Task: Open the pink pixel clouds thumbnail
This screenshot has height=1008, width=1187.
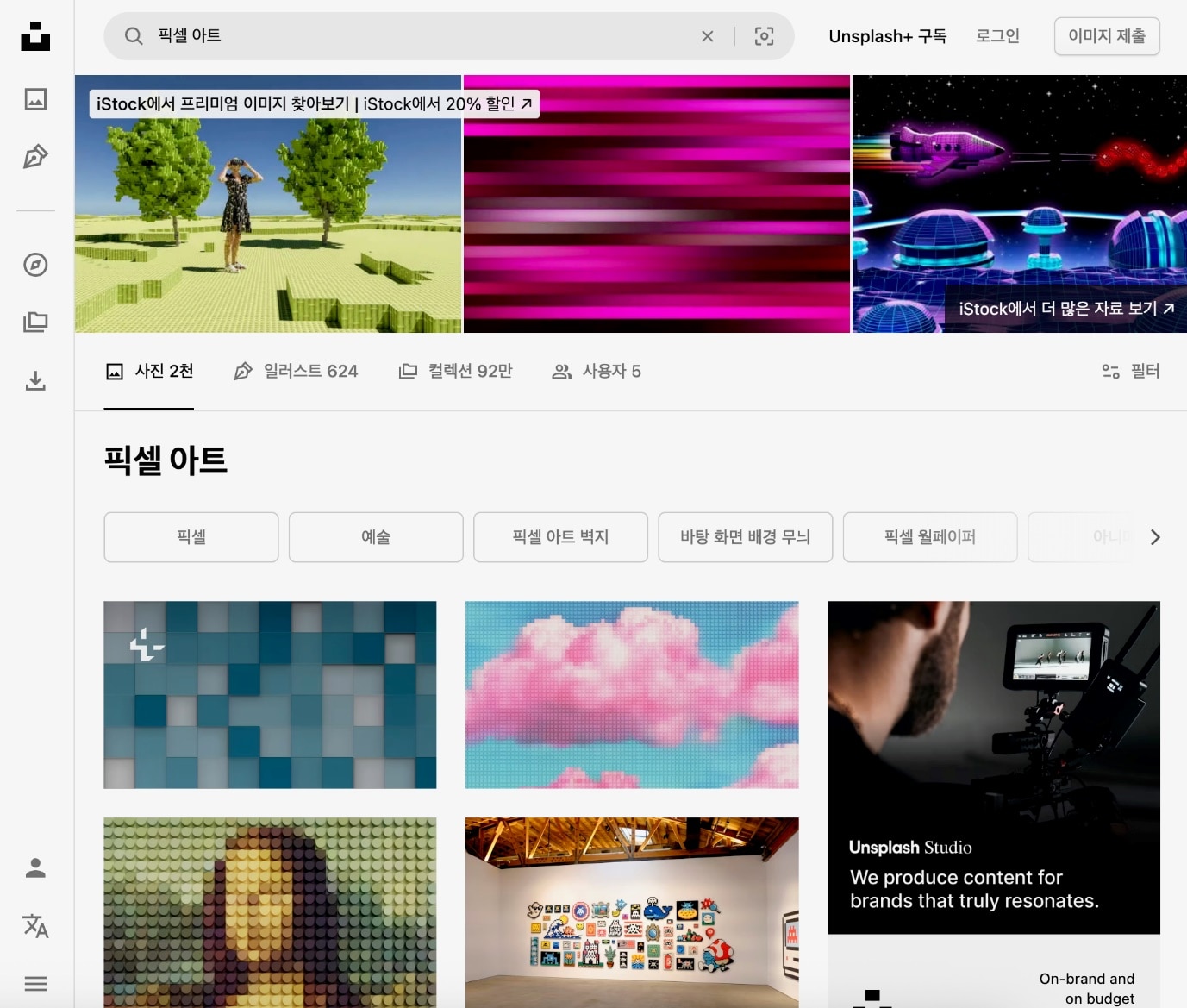Action: coord(631,694)
